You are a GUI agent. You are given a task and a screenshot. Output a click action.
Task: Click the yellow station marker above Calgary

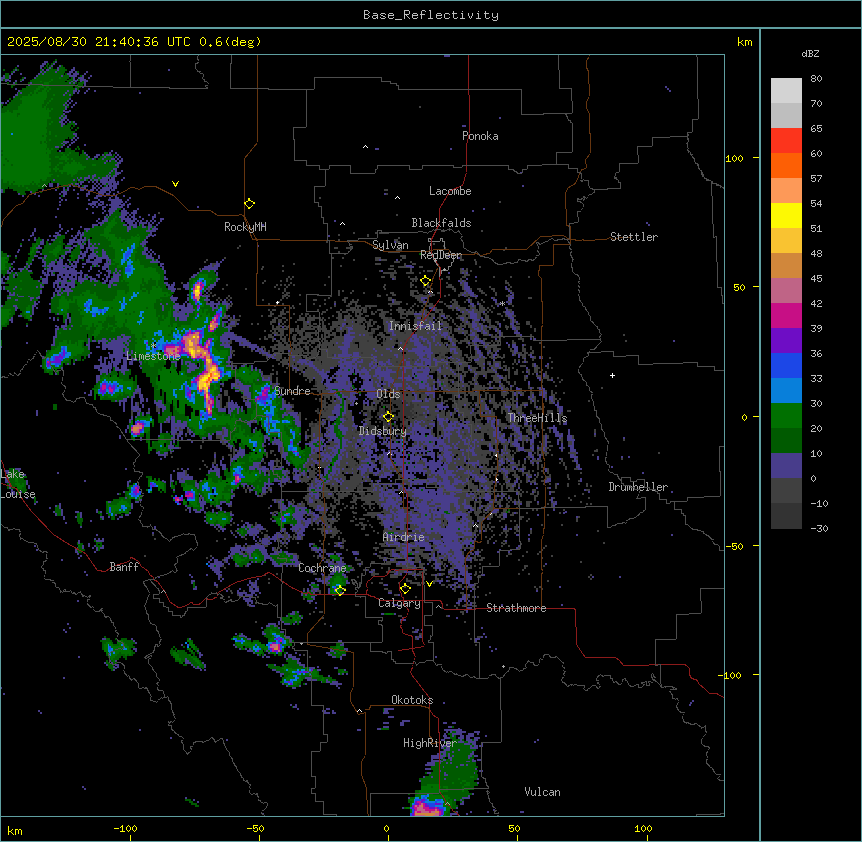(x=405, y=589)
